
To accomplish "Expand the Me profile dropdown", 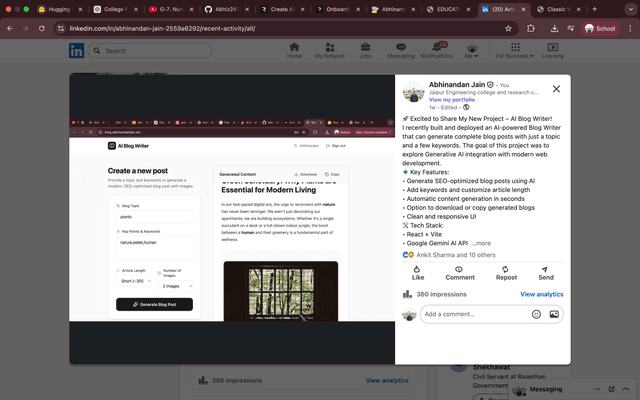I will [x=471, y=51].
